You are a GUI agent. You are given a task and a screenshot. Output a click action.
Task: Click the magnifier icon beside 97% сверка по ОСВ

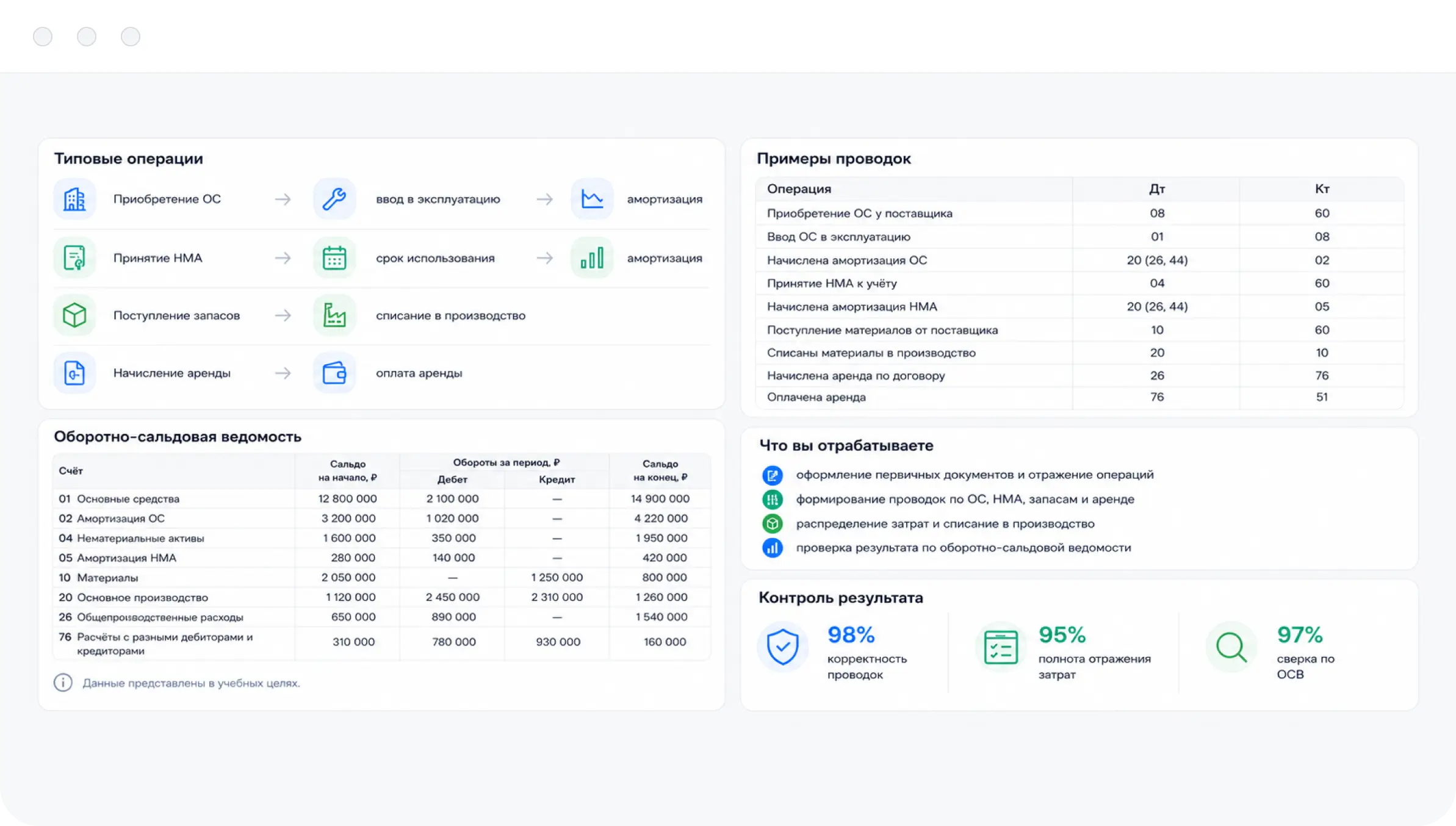1231,647
